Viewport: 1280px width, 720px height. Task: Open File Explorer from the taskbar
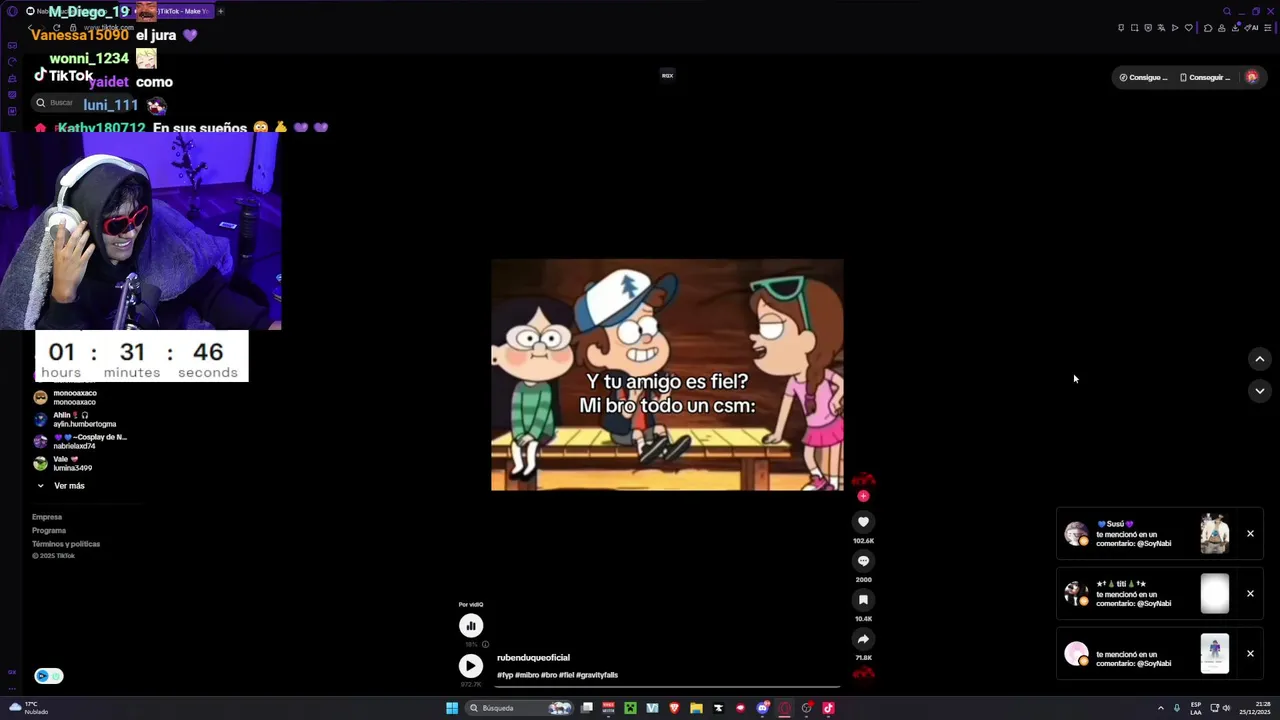click(696, 708)
